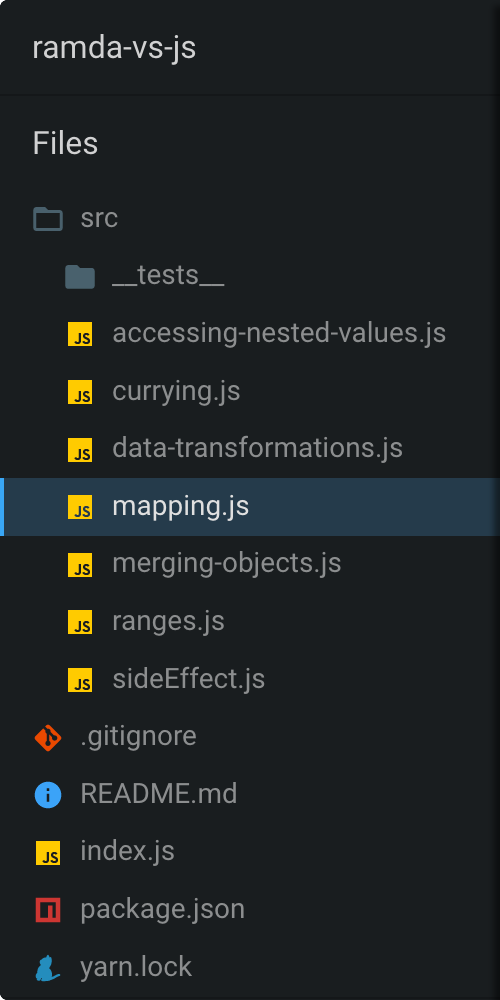
Task: Expand the __tests__ folder icon
Action: [x=80, y=277]
